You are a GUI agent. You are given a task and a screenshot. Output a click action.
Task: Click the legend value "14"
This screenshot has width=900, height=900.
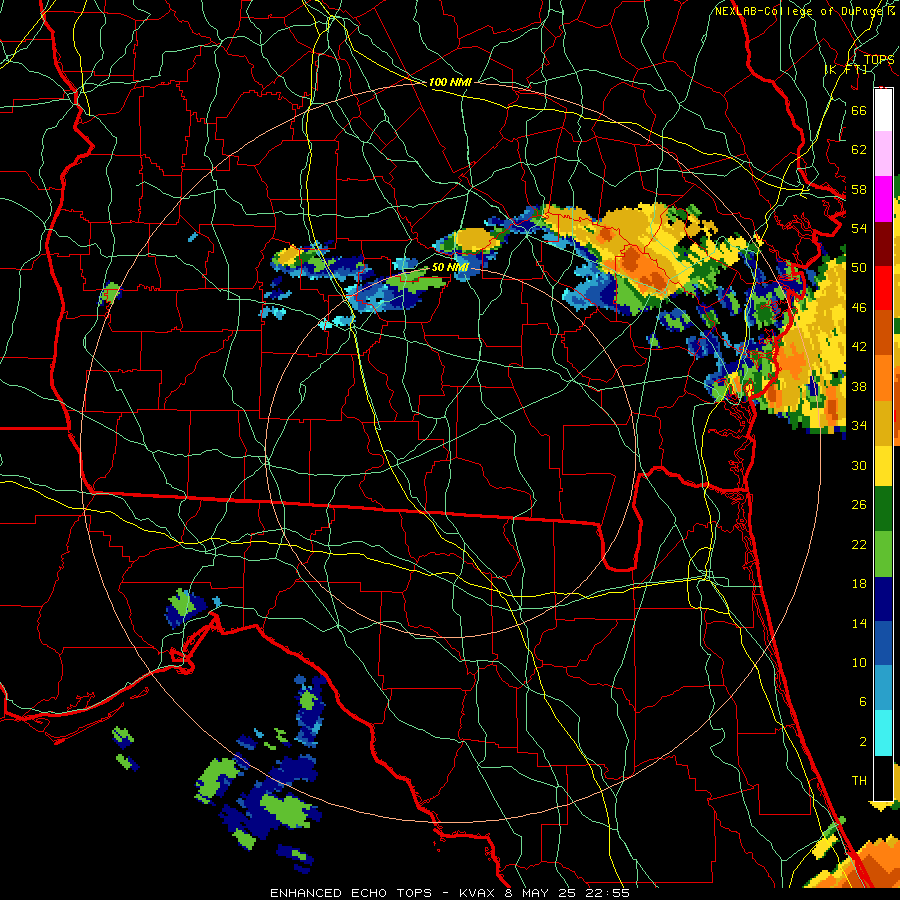click(x=859, y=623)
